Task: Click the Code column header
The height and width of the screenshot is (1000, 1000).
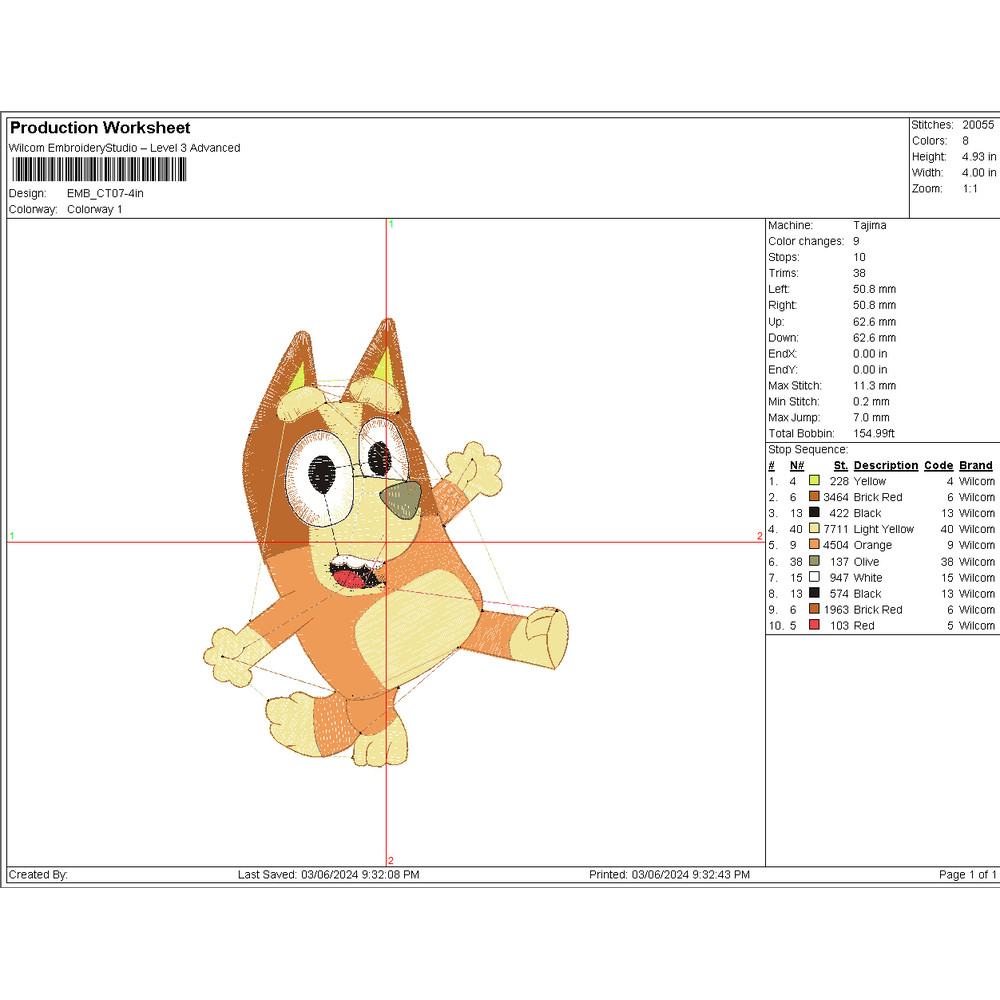Action: 938,465
